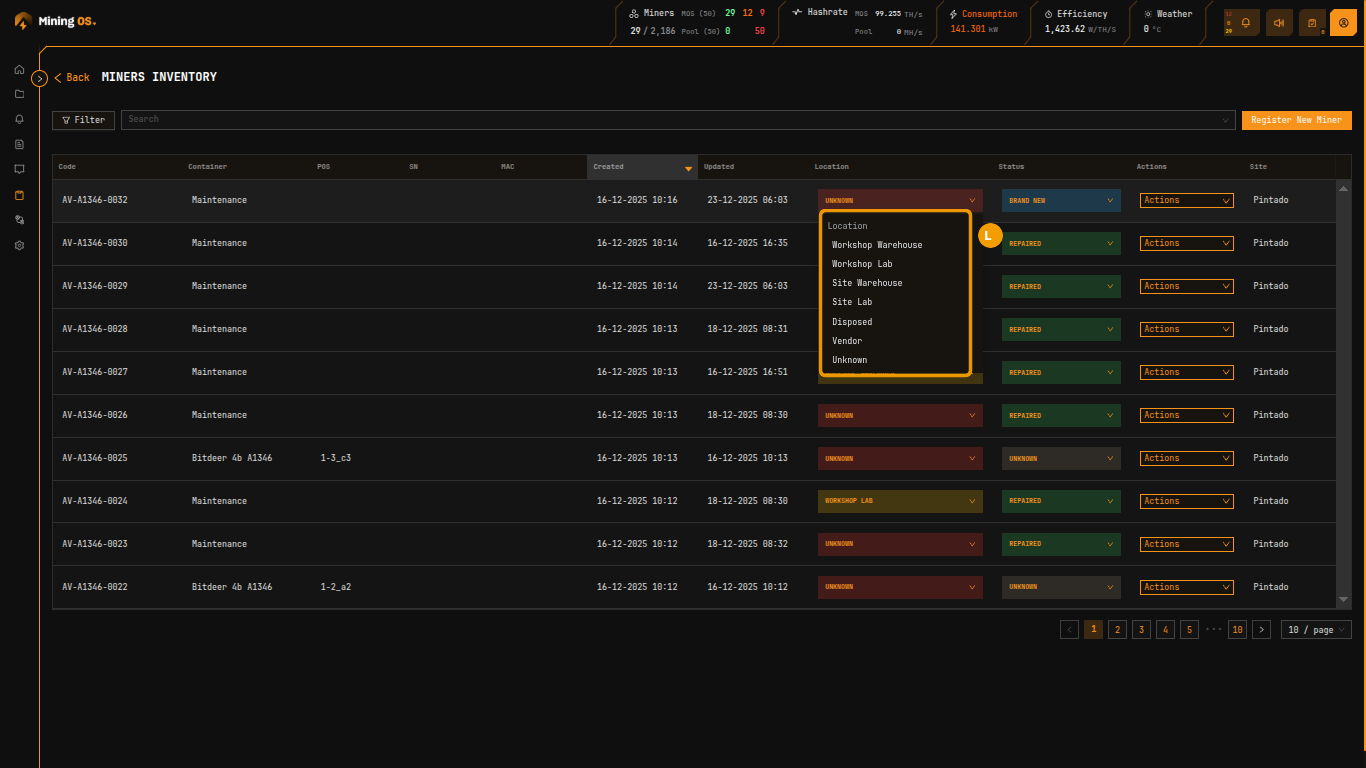Viewport: 1366px width, 768px height.
Task: Open notifications bell in top header
Action: [x=1246, y=22]
